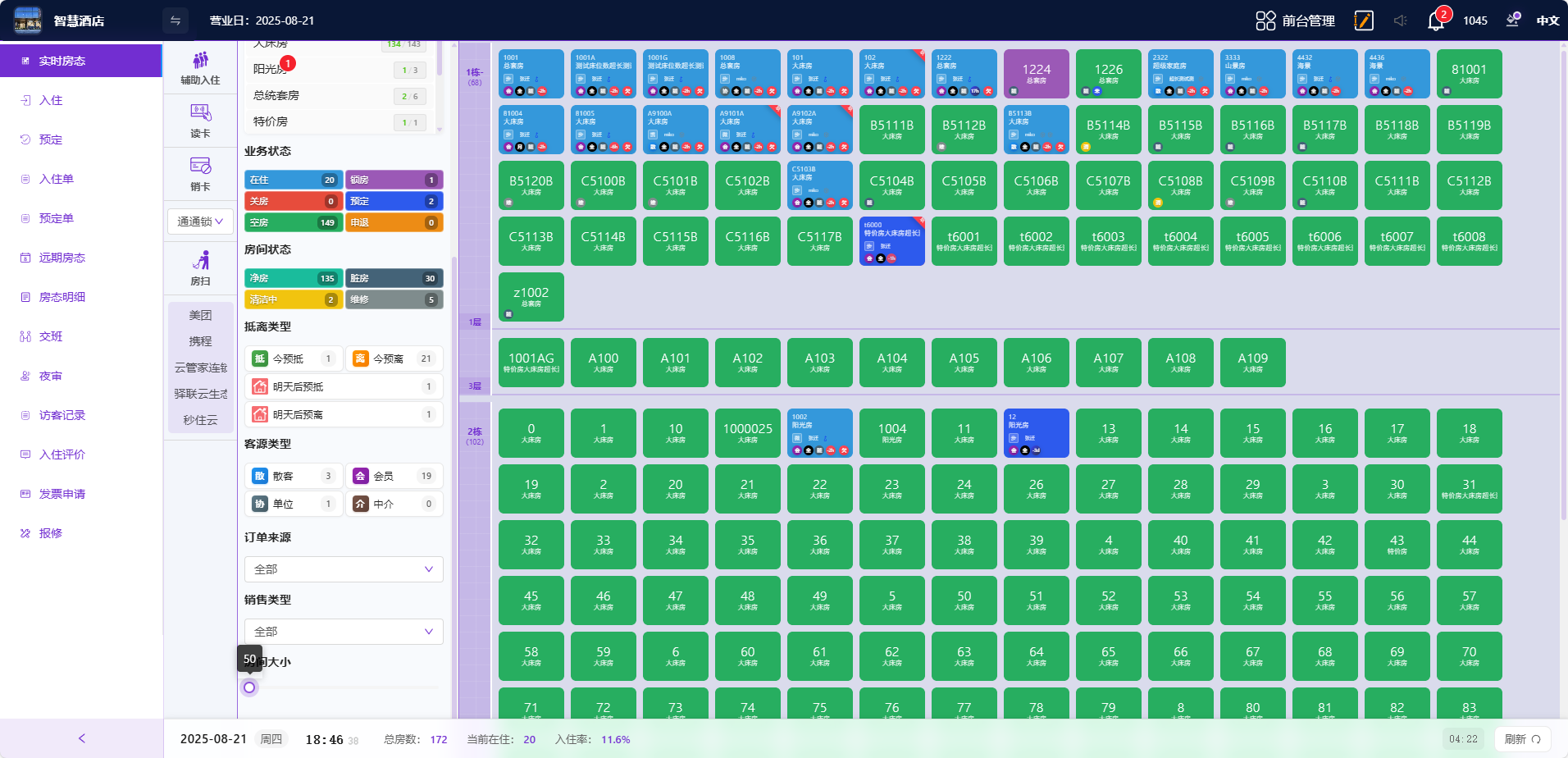The width and height of the screenshot is (1568, 758).
Task: Open 夜审 night audit menu item
Action: pyautogui.click(x=51, y=376)
